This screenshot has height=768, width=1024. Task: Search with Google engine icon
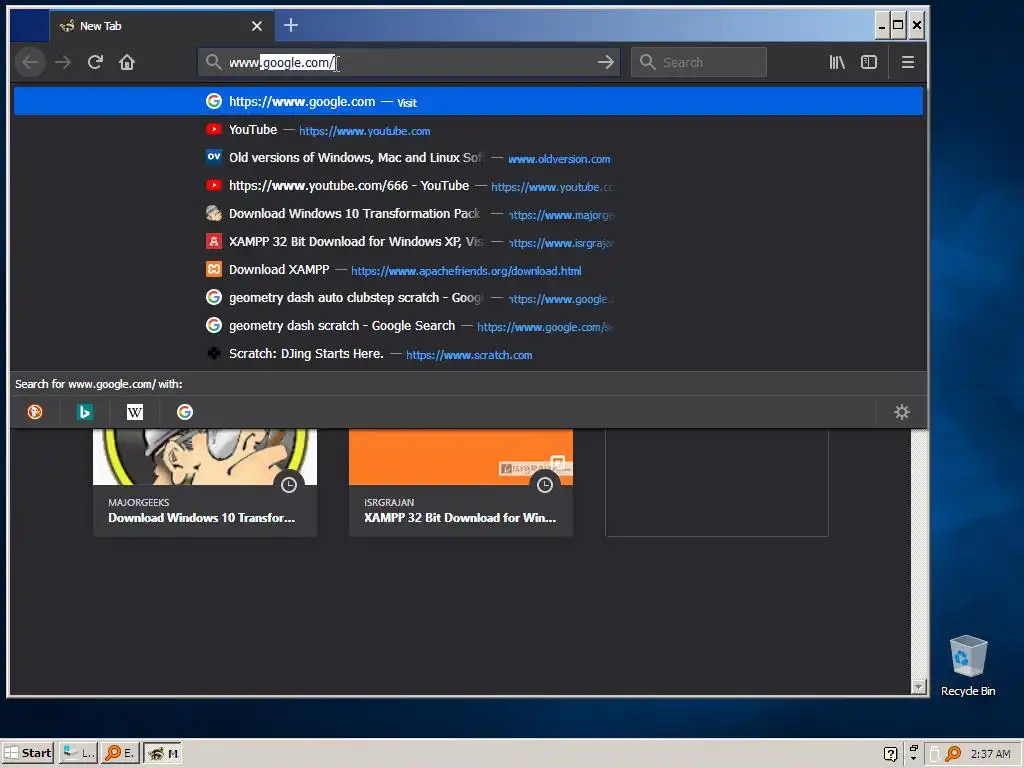click(185, 412)
